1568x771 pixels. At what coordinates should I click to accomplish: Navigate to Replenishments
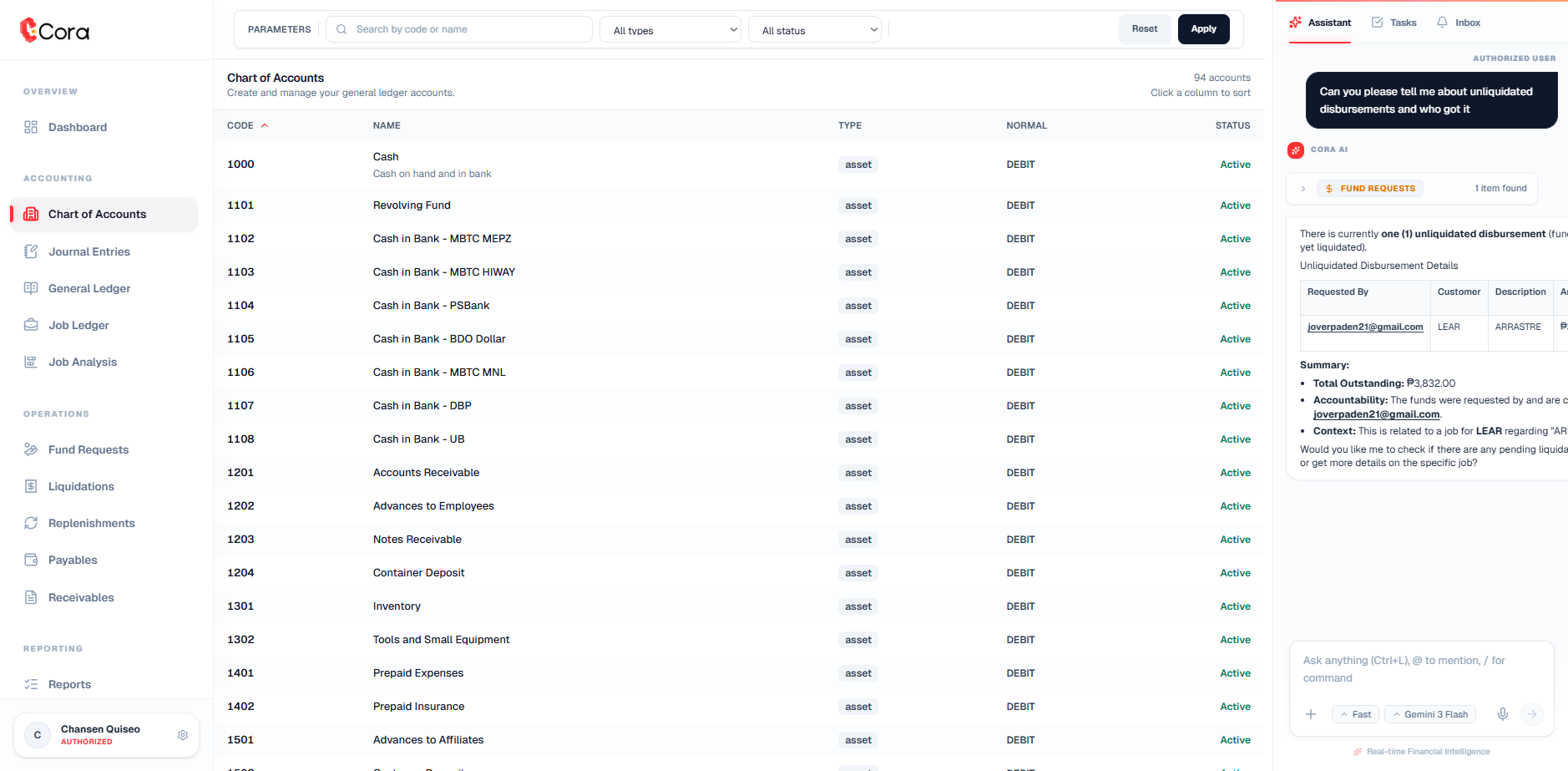click(91, 523)
